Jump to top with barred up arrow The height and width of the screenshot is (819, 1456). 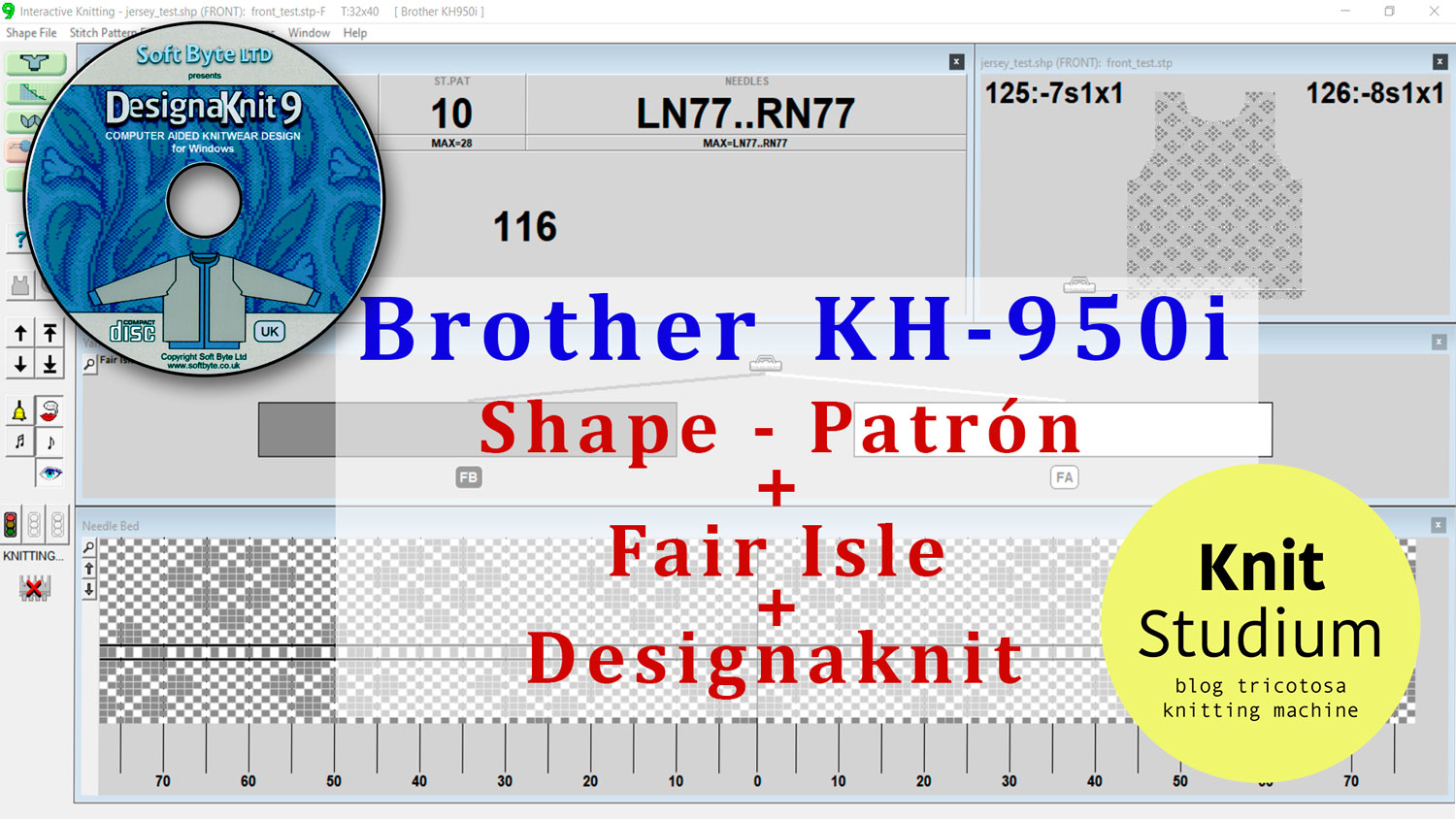[50, 334]
